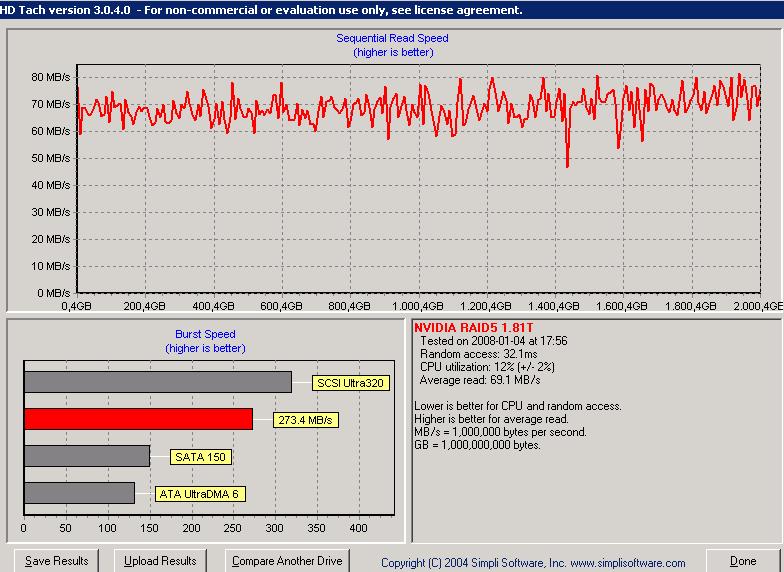Screen dimensions: 784x572
Task: Select the red 273.4 MB/s burst bar
Action: coord(138,419)
